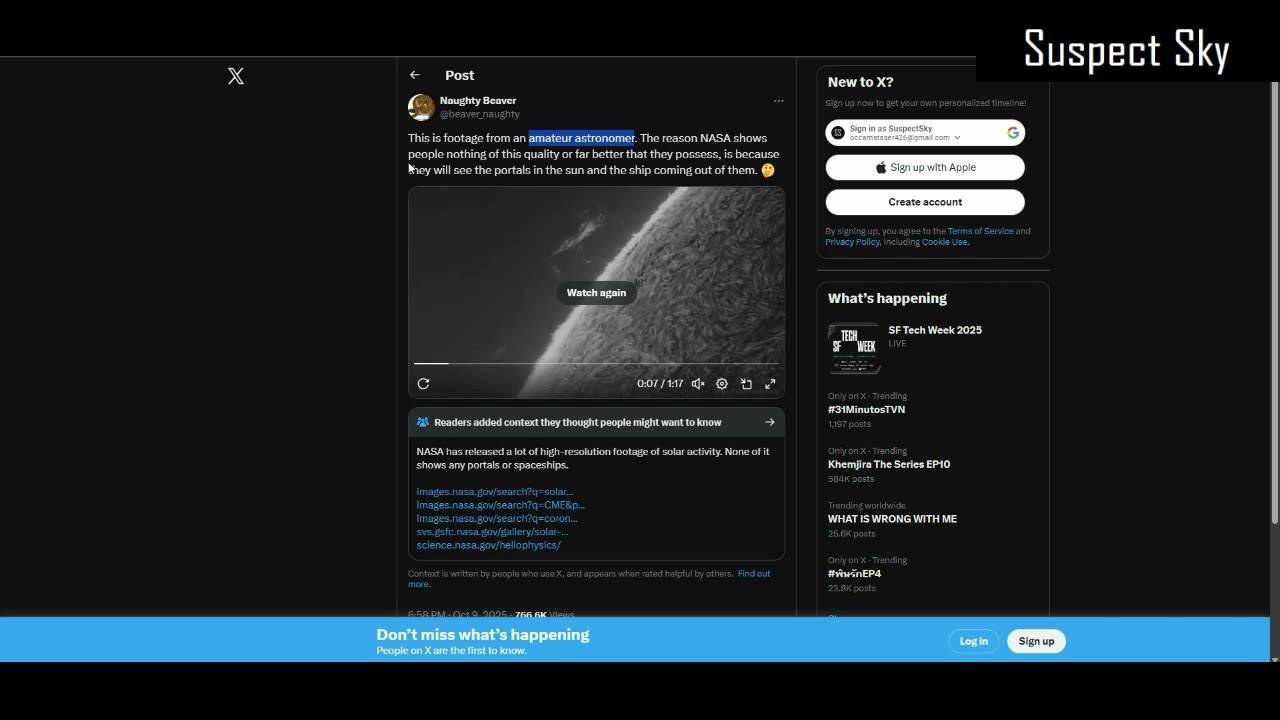Image resolution: width=1280 pixels, height=720 pixels.
Task: Click Find out more link
Action: [x=754, y=573]
